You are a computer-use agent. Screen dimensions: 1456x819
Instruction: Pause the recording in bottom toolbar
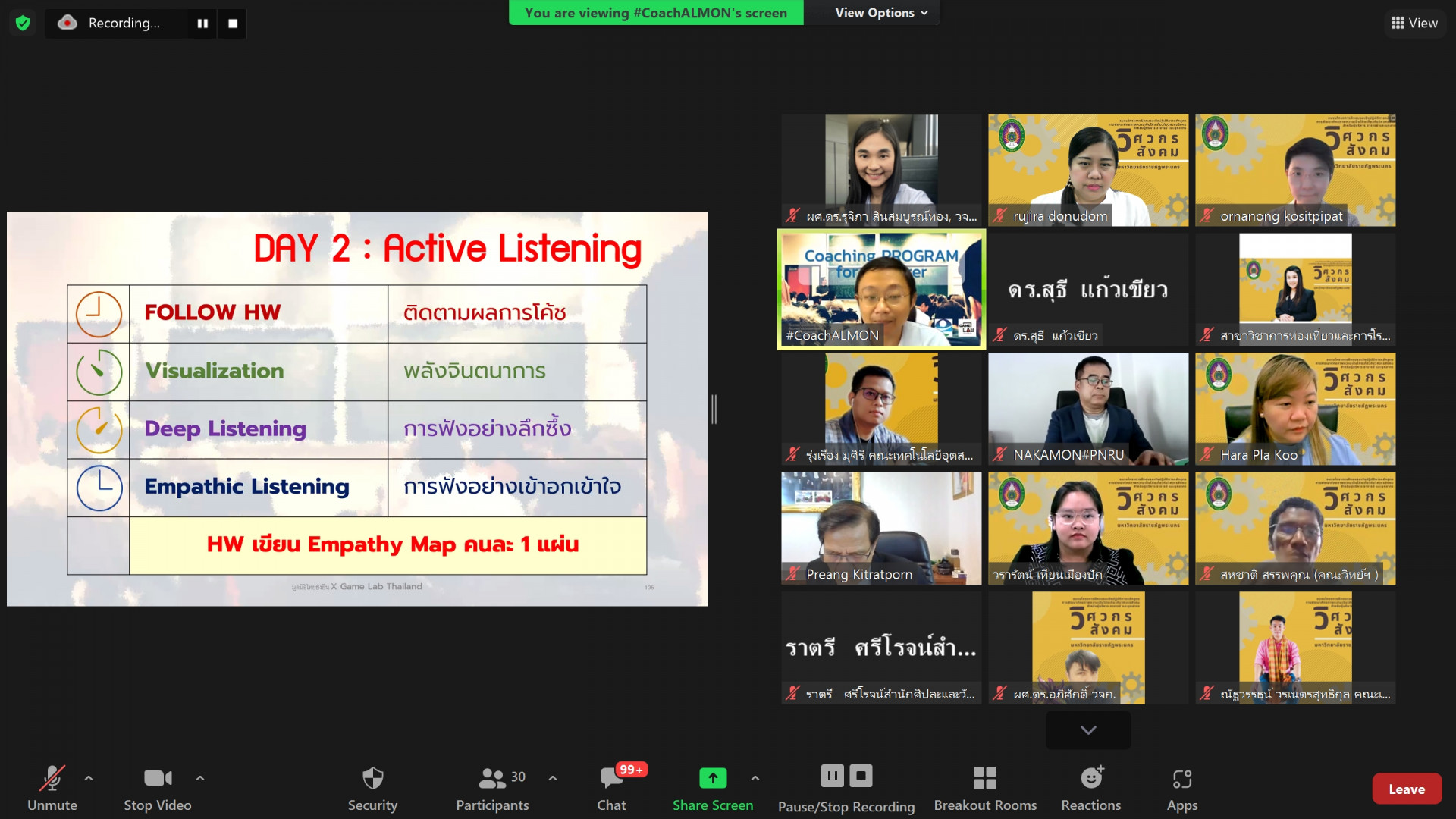pos(832,776)
